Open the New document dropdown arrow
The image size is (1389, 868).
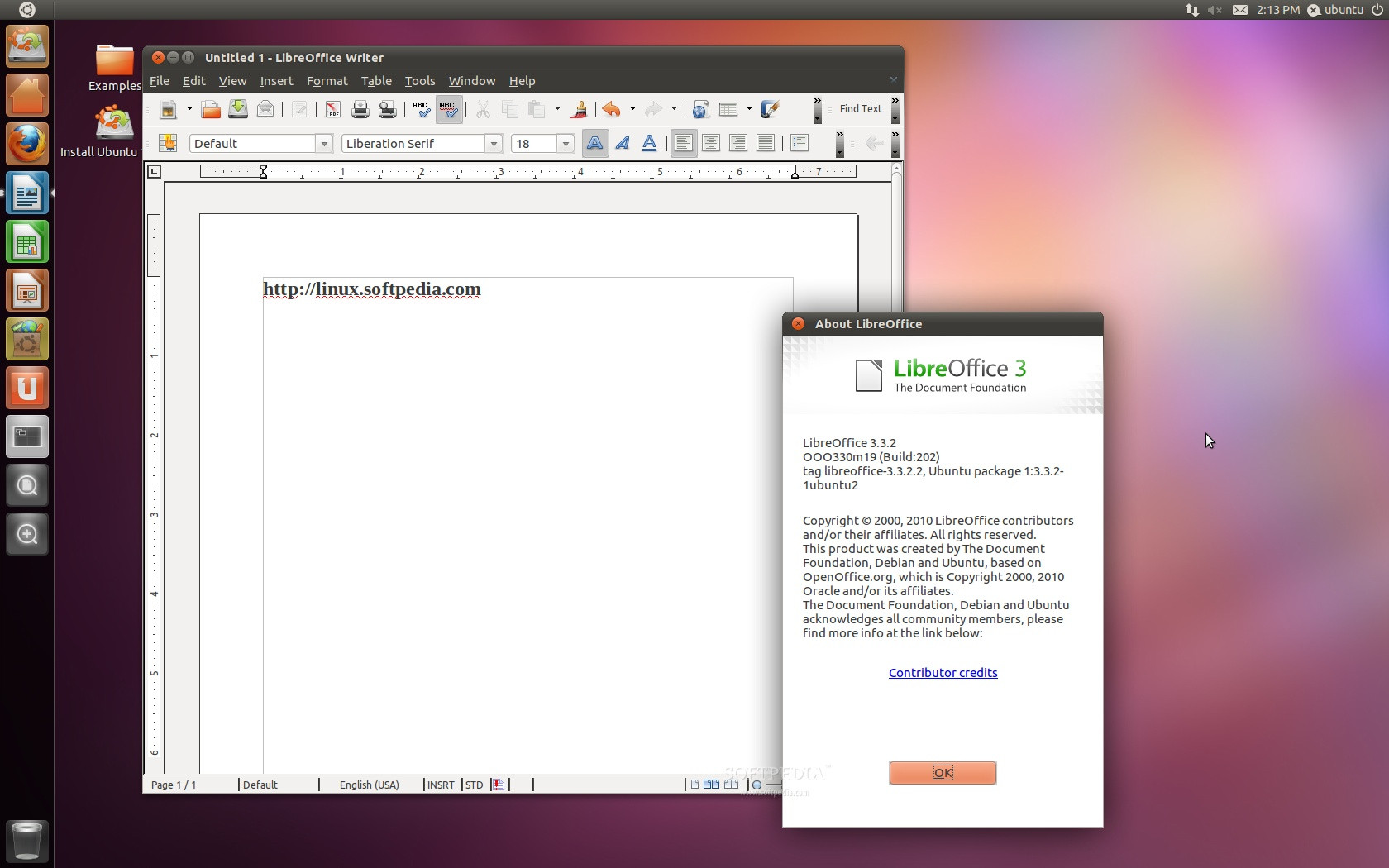(189, 109)
